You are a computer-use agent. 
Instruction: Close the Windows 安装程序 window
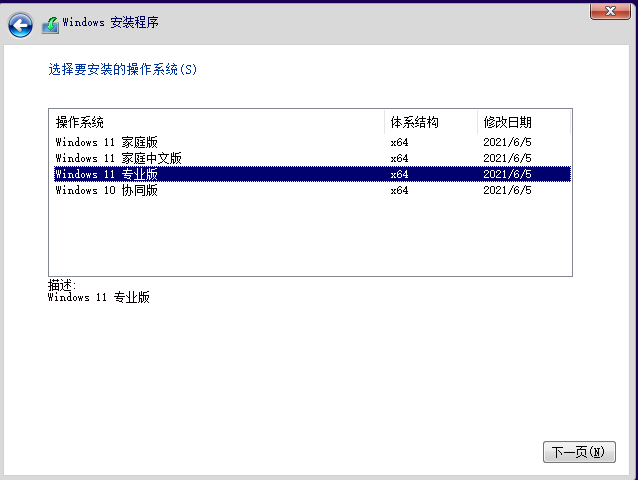(x=609, y=10)
